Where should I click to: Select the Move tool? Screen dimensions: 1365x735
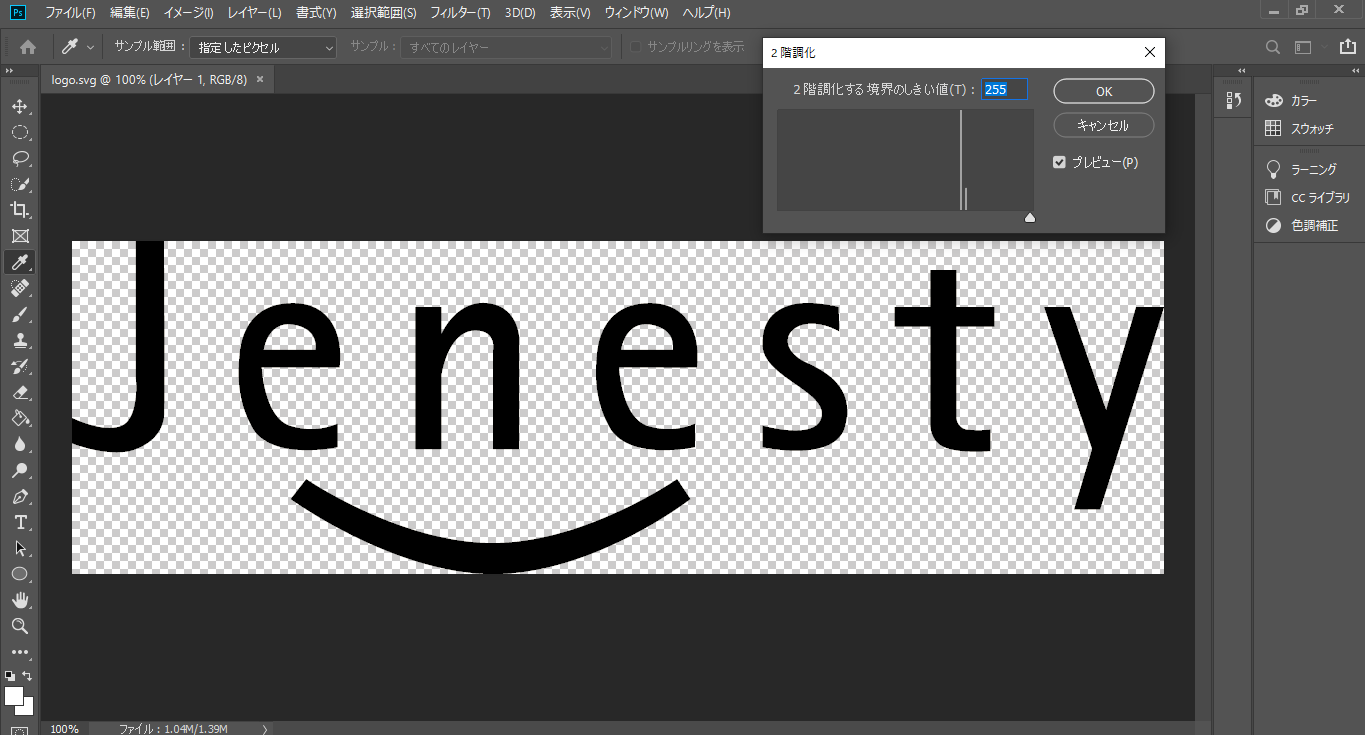(x=19, y=107)
